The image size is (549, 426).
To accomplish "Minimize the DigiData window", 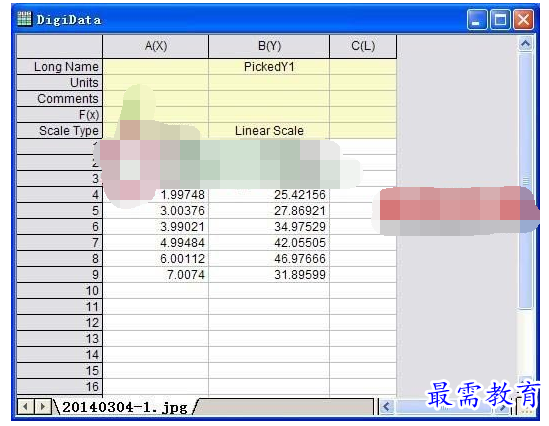I will [477, 19].
